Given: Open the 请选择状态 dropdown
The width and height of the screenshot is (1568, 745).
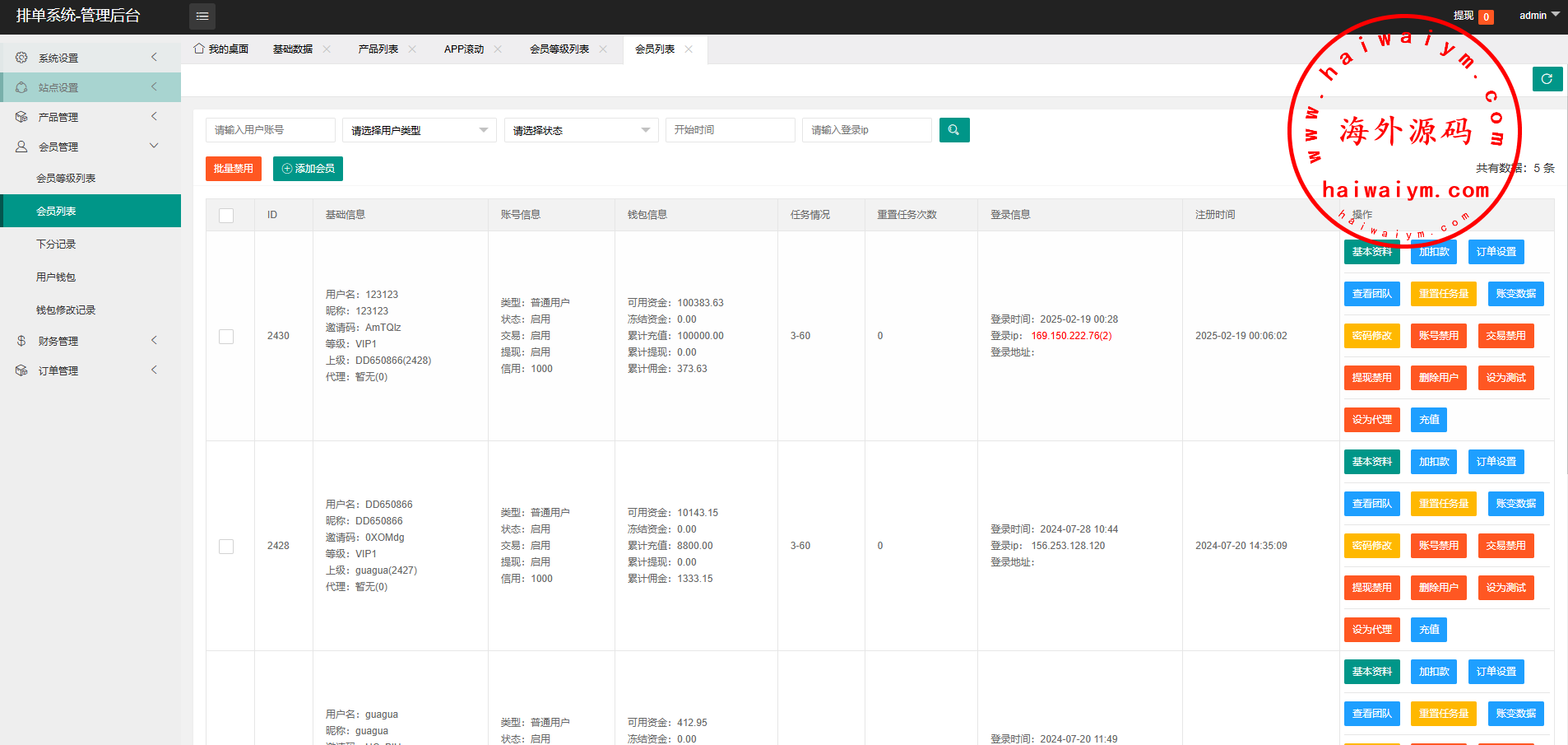Looking at the screenshot, I should pyautogui.click(x=581, y=130).
